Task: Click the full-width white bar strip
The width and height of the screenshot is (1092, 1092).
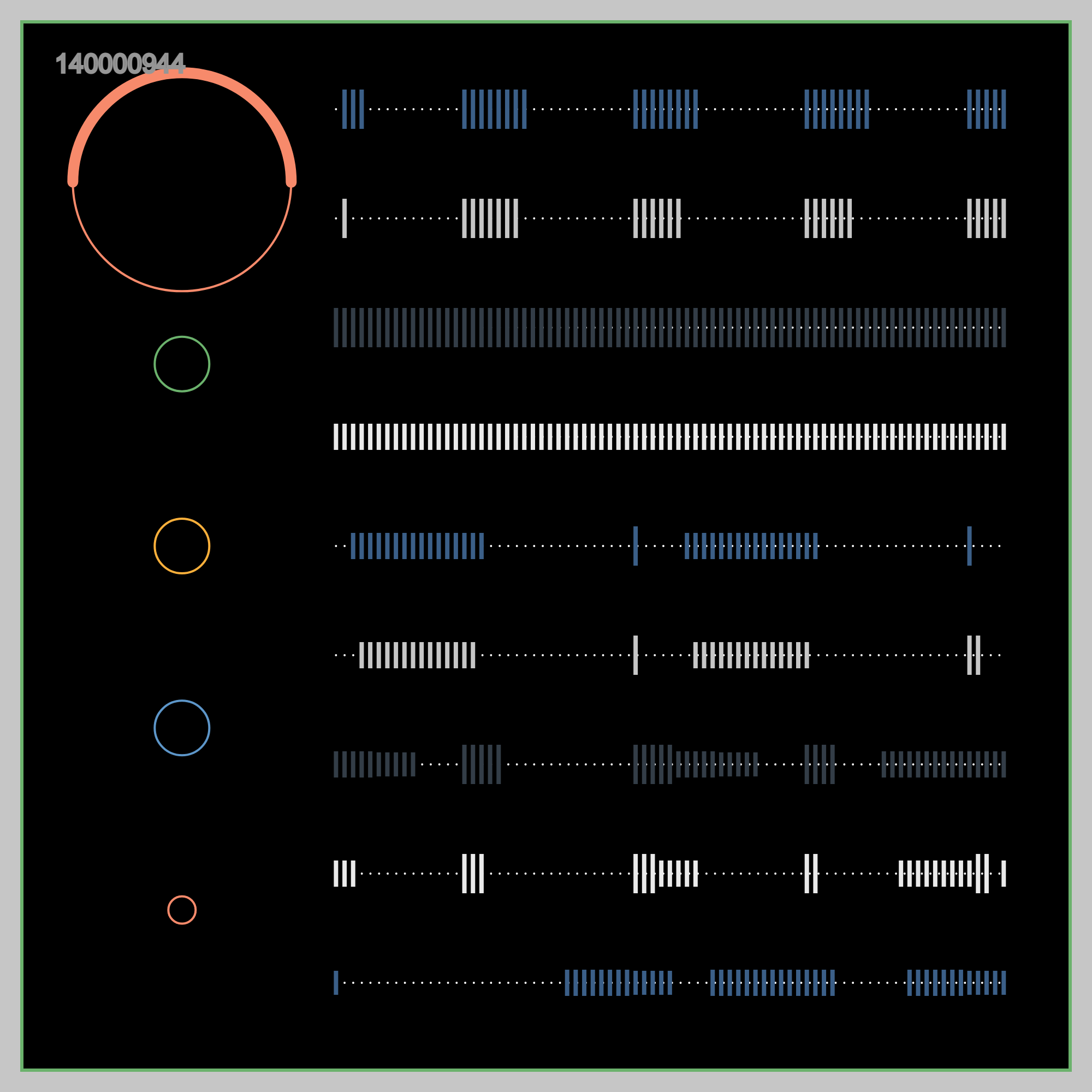Action: (669, 437)
